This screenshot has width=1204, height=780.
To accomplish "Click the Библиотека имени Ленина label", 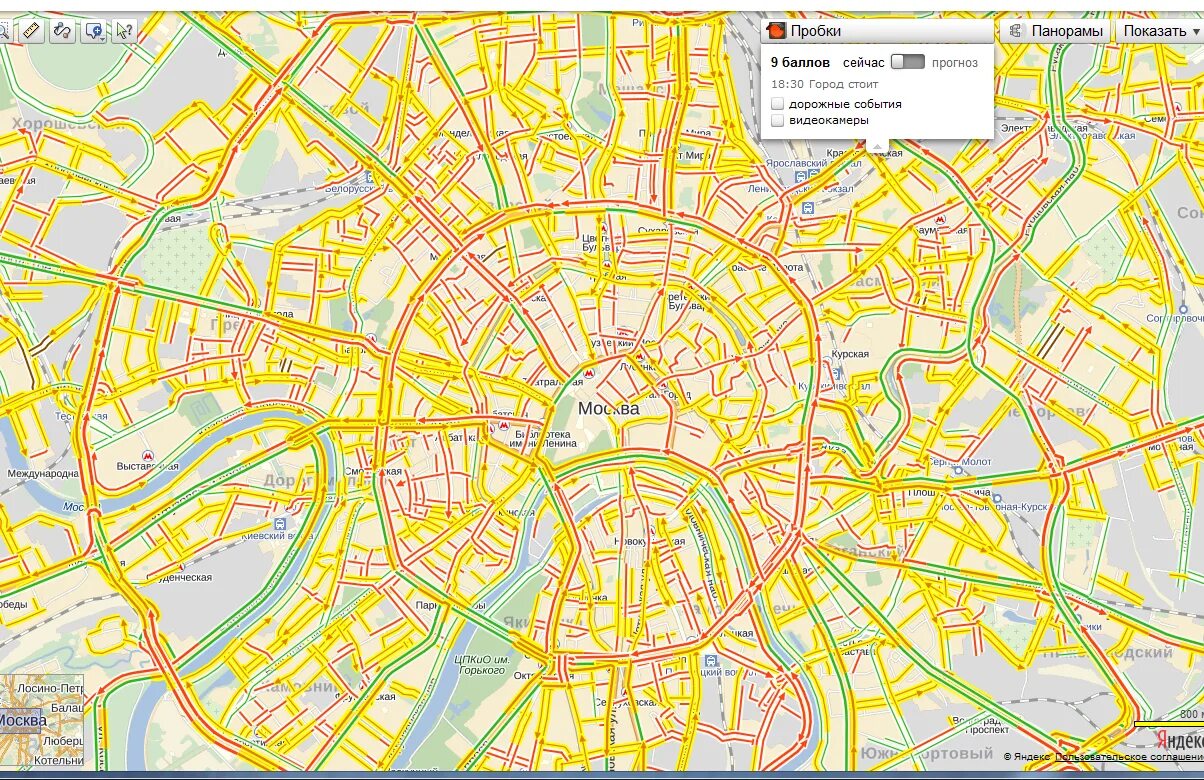I will pos(543,439).
